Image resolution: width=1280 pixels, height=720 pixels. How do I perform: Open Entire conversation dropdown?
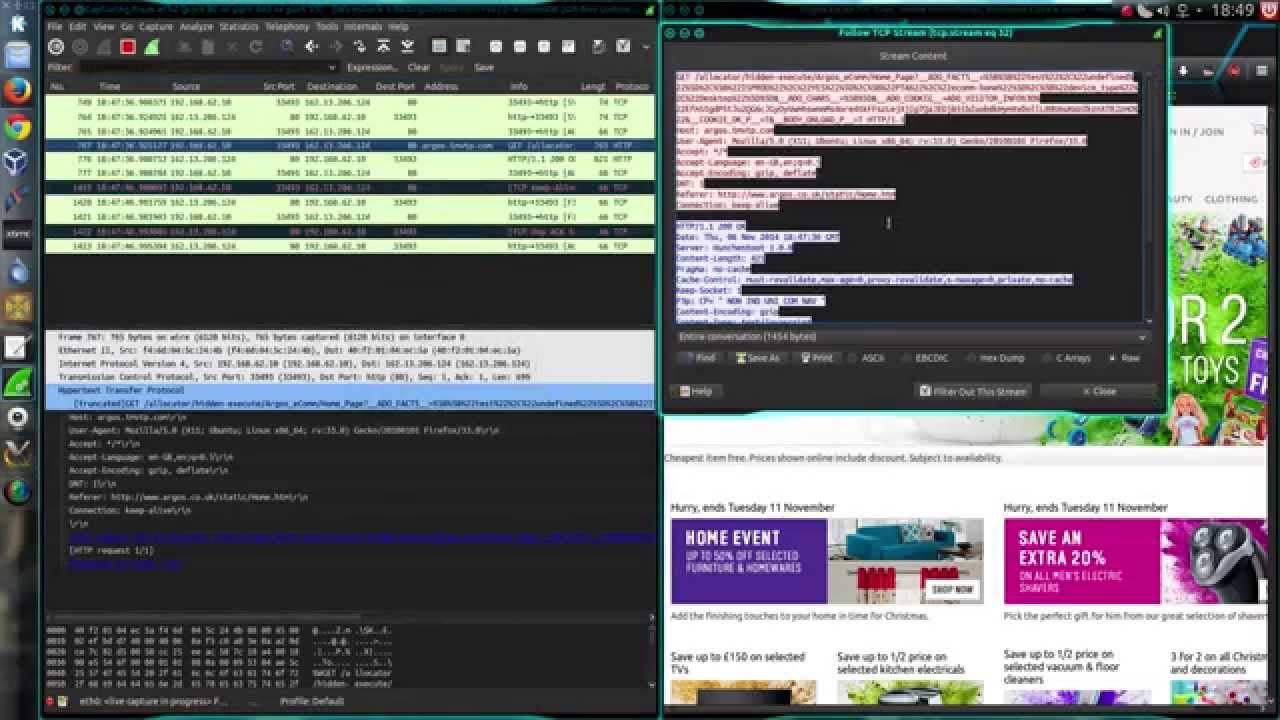(x=912, y=337)
